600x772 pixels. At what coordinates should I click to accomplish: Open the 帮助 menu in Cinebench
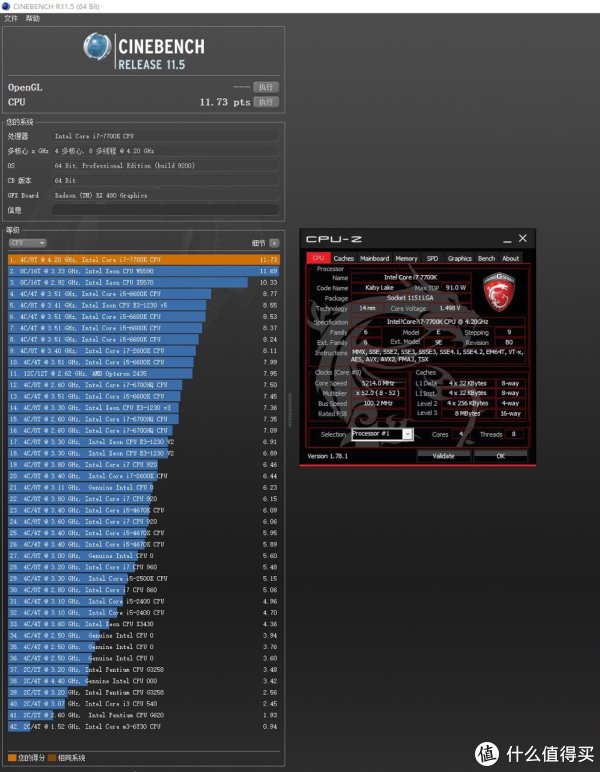[x=32, y=18]
